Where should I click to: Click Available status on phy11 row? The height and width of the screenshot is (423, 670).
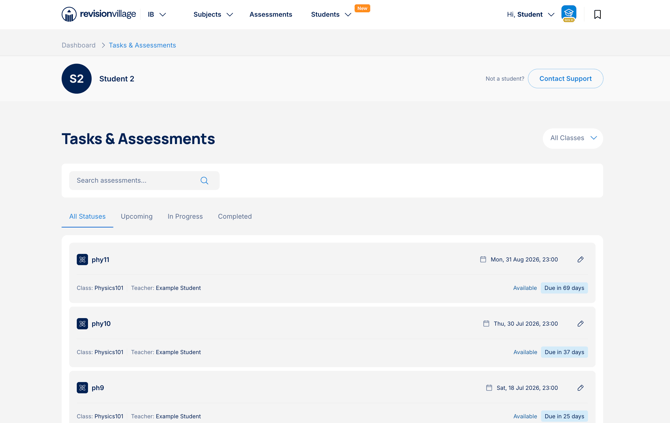[x=525, y=288]
